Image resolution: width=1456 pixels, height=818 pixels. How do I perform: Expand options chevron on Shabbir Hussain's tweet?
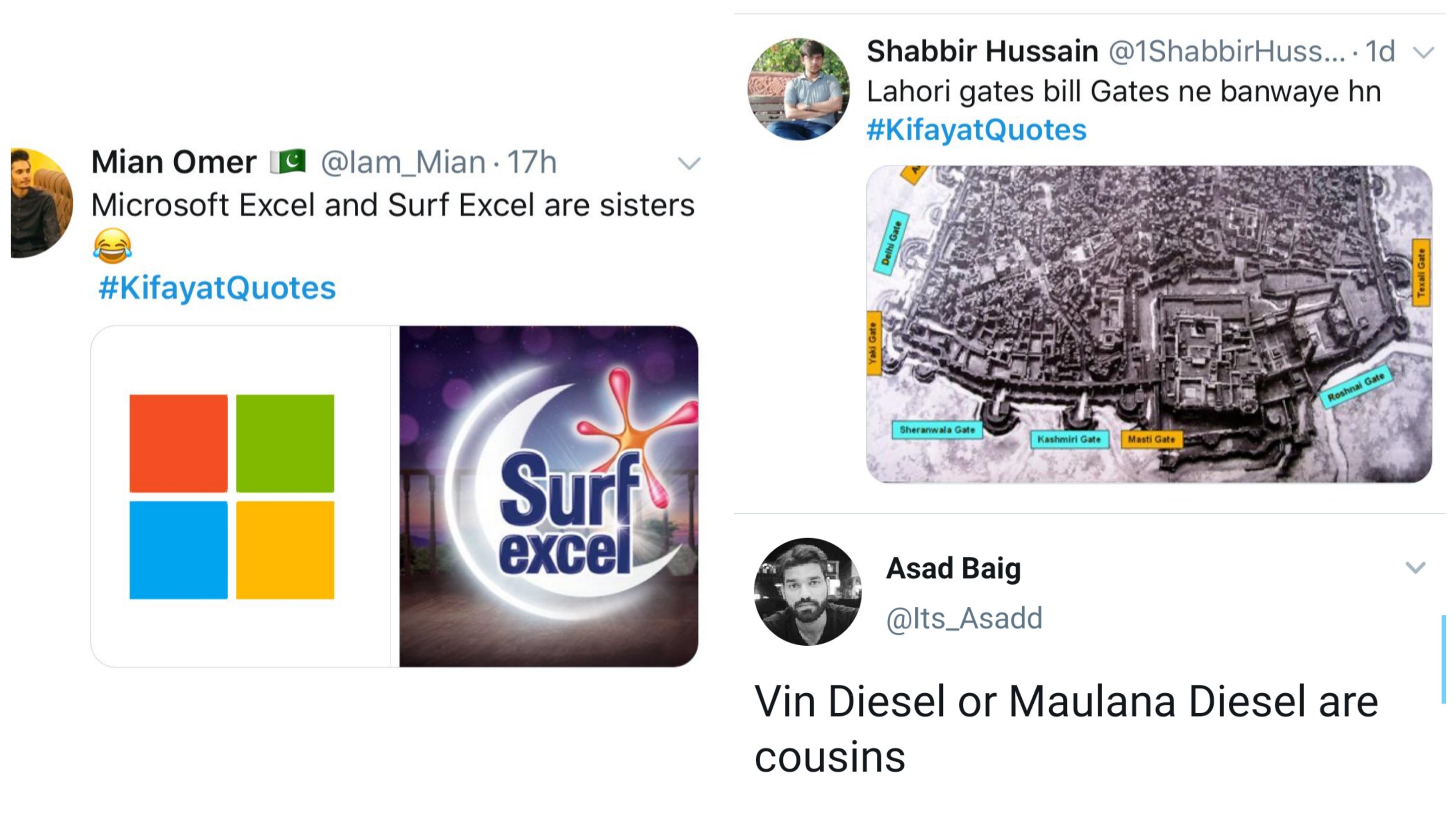tap(1423, 53)
